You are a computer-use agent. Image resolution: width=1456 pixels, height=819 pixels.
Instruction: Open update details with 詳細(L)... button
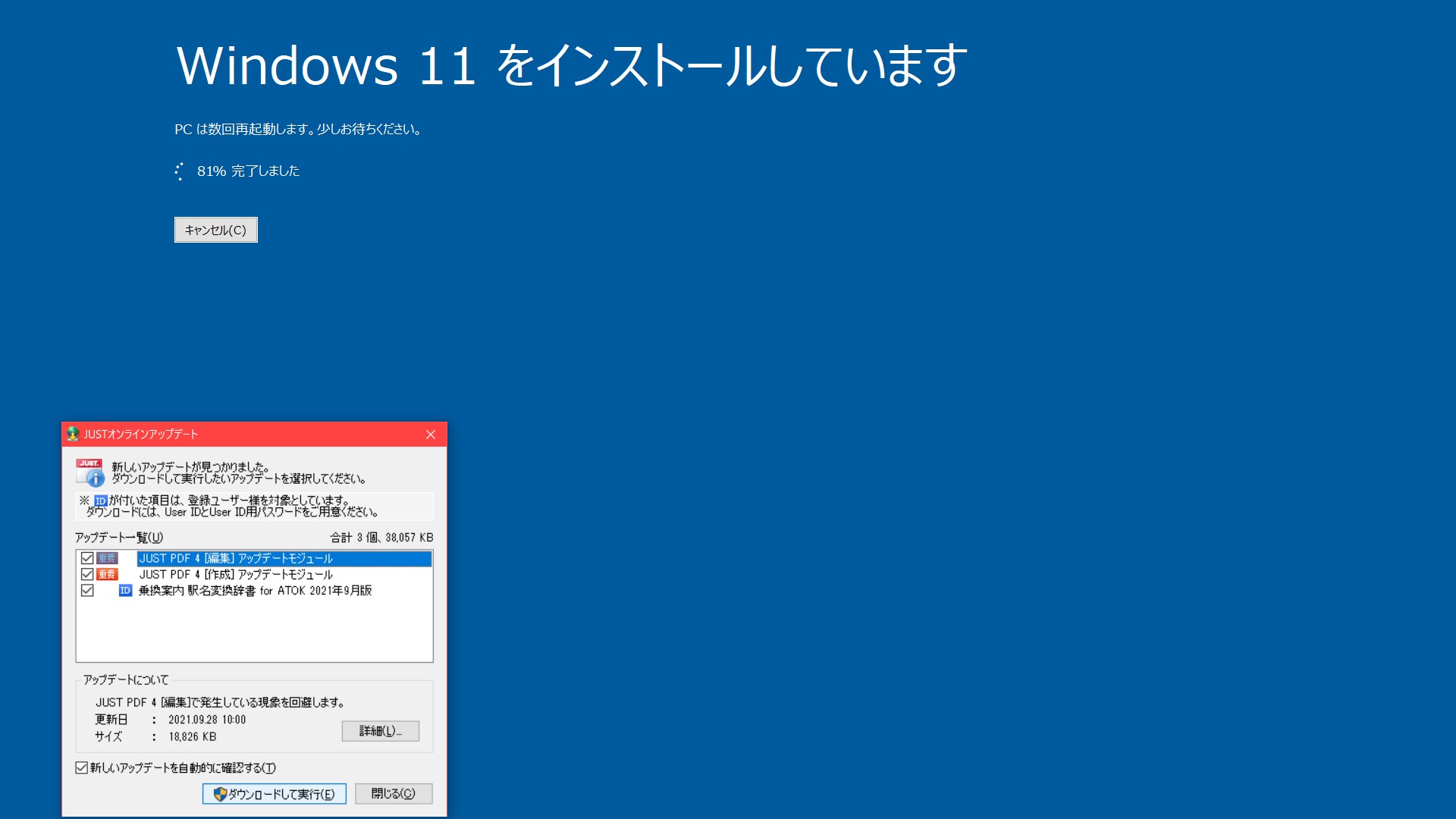pos(381,730)
